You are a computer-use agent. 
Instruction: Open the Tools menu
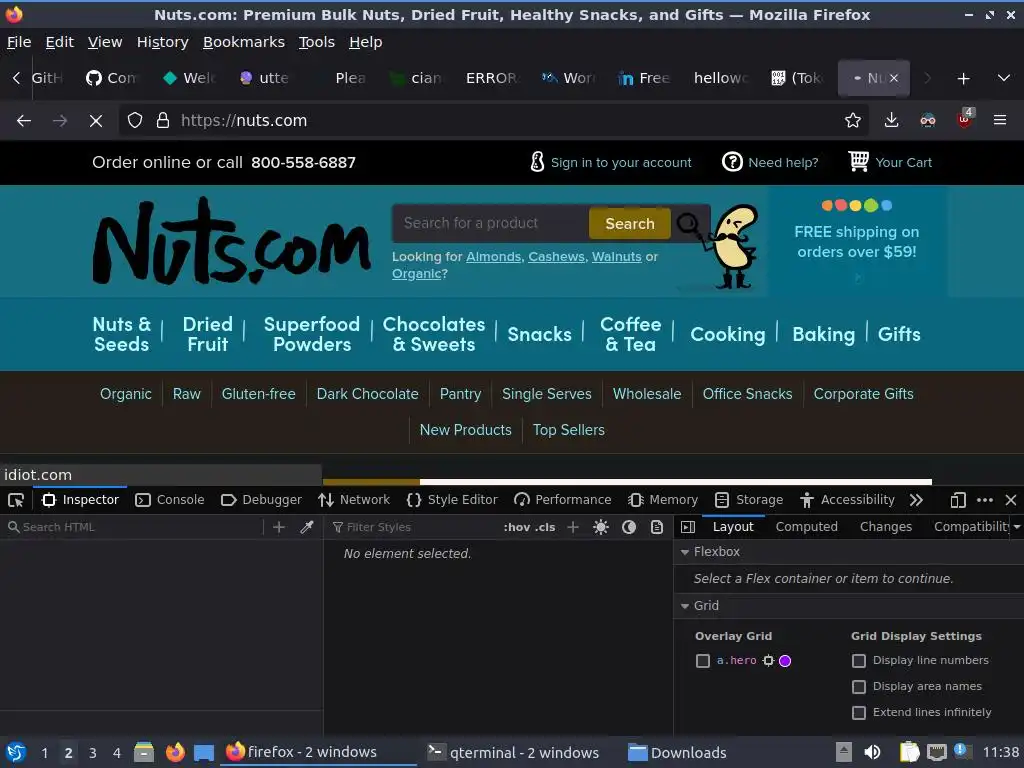[317, 42]
